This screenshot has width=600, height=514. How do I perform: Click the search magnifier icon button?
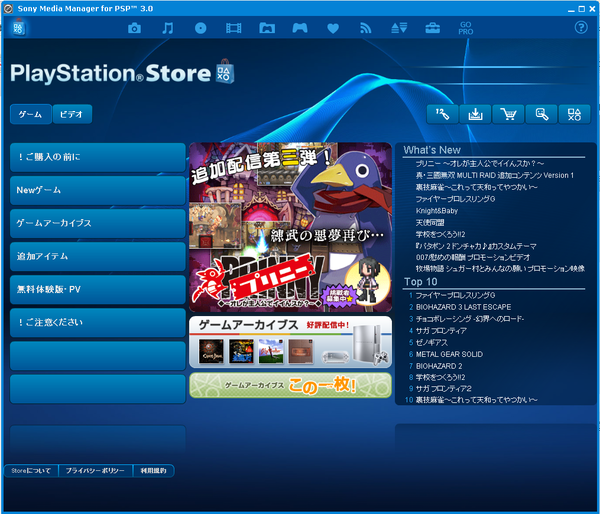coord(541,114)
